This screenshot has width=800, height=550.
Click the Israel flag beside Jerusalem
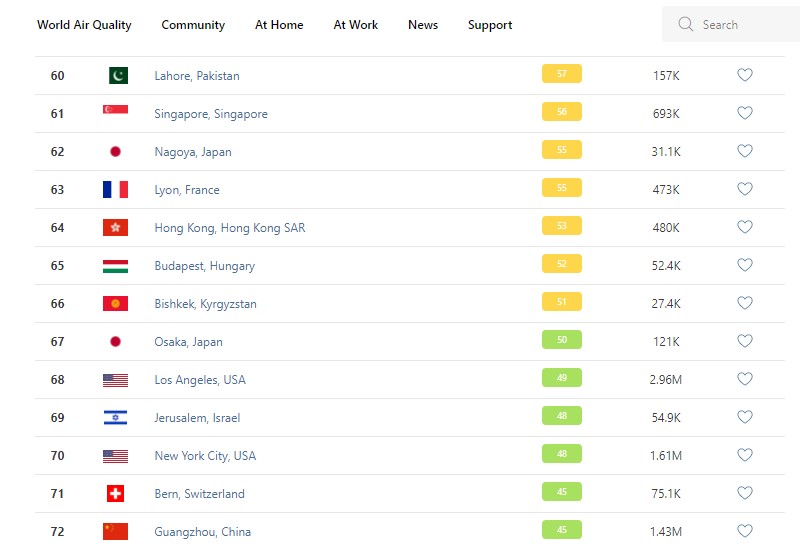pos(115,418)
